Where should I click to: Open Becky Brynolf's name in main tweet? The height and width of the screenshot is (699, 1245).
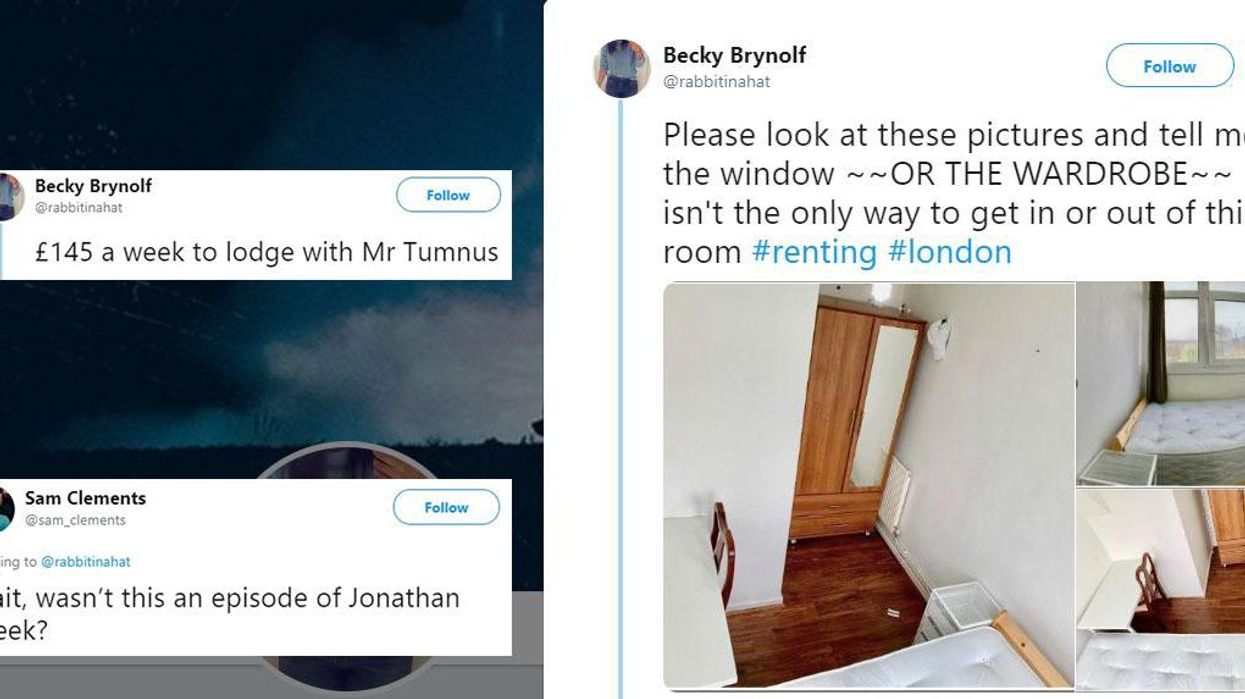click(734, 56)
